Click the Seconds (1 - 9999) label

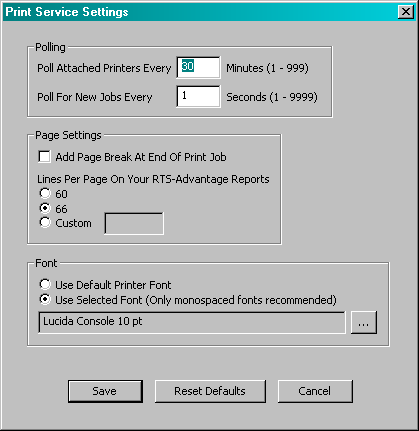tap(272, 97)
